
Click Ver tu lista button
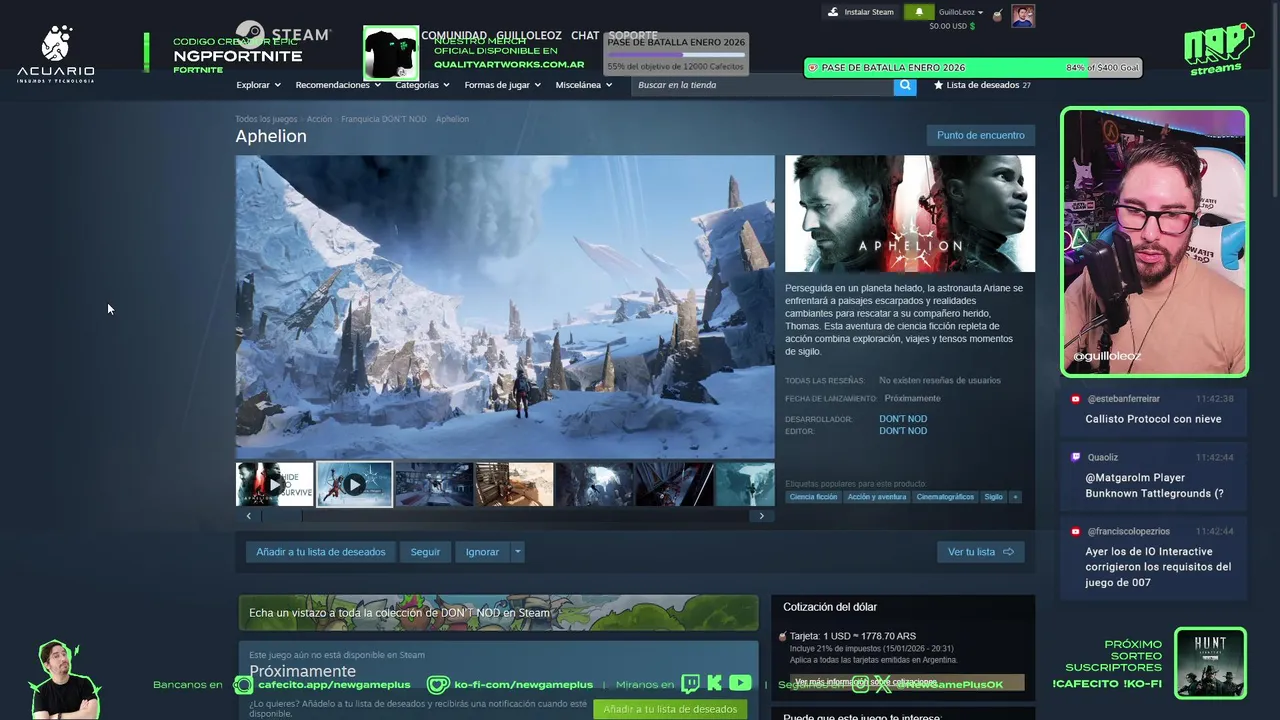click(x=980, y=552)
